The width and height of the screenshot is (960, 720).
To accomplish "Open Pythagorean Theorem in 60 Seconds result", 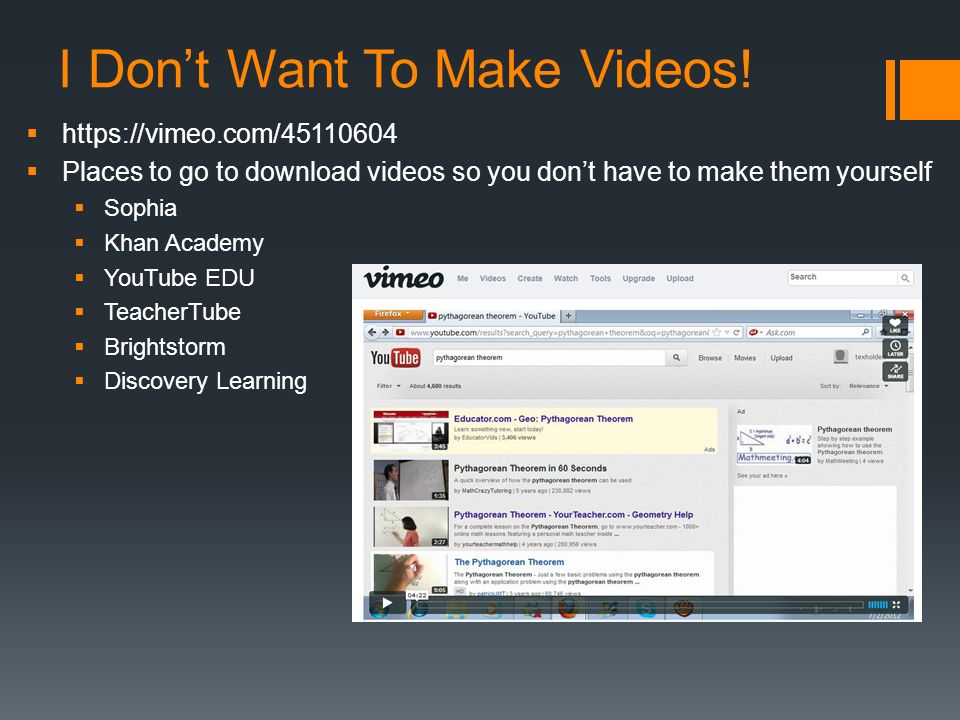I will click(x=530, y=468).
